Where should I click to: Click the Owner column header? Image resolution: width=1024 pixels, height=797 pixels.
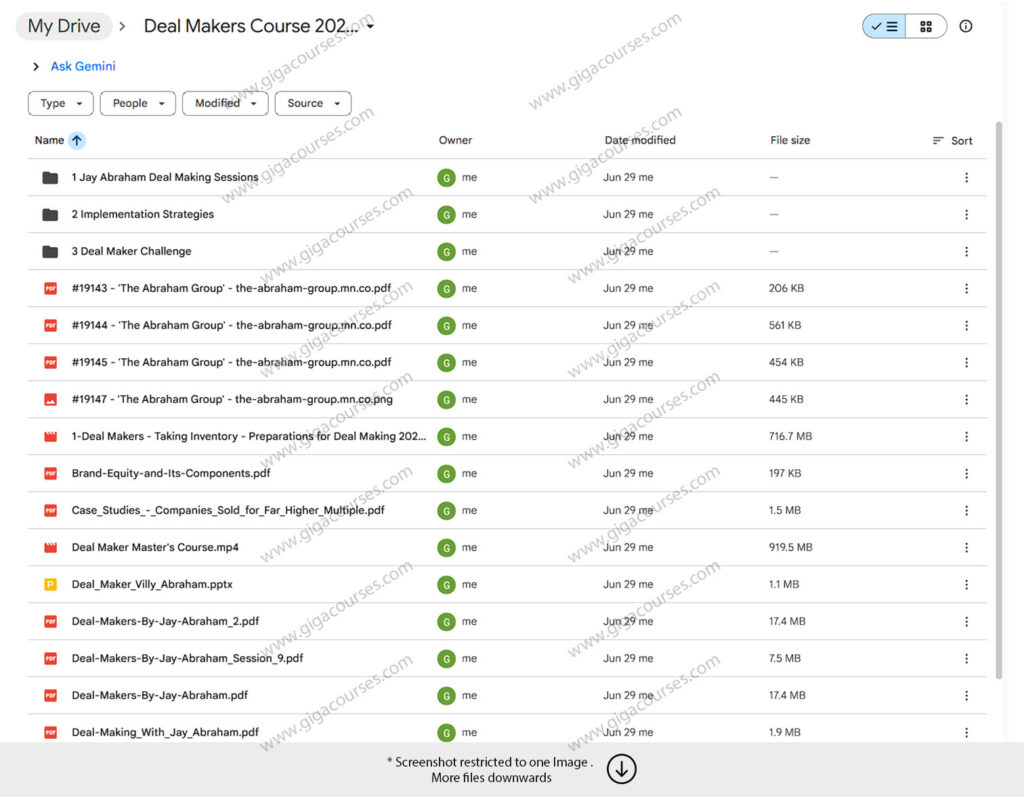[x=455, y=140]
